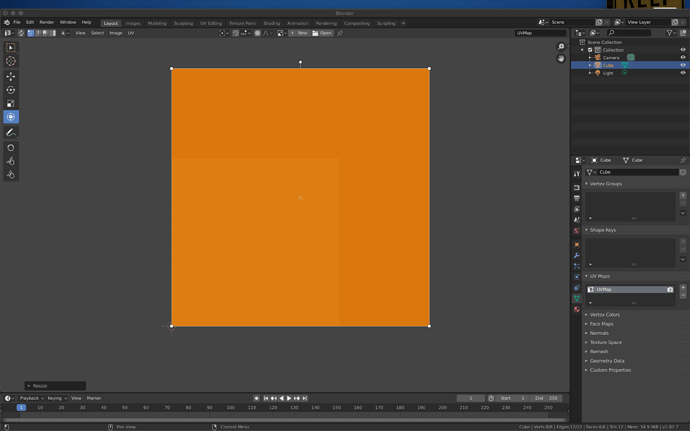690x431 pixels.
Task: Click the New image button
Action: tap(299, 33)
